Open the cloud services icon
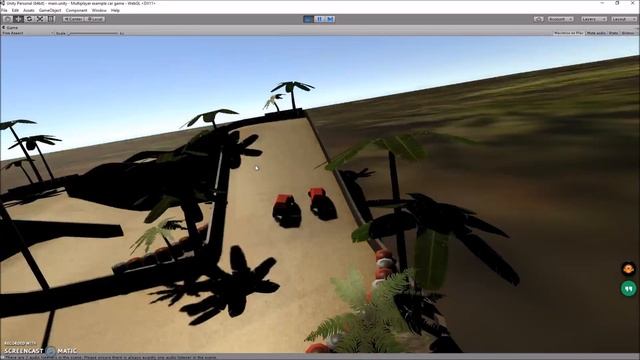The image size is (640, 360). 539,19
